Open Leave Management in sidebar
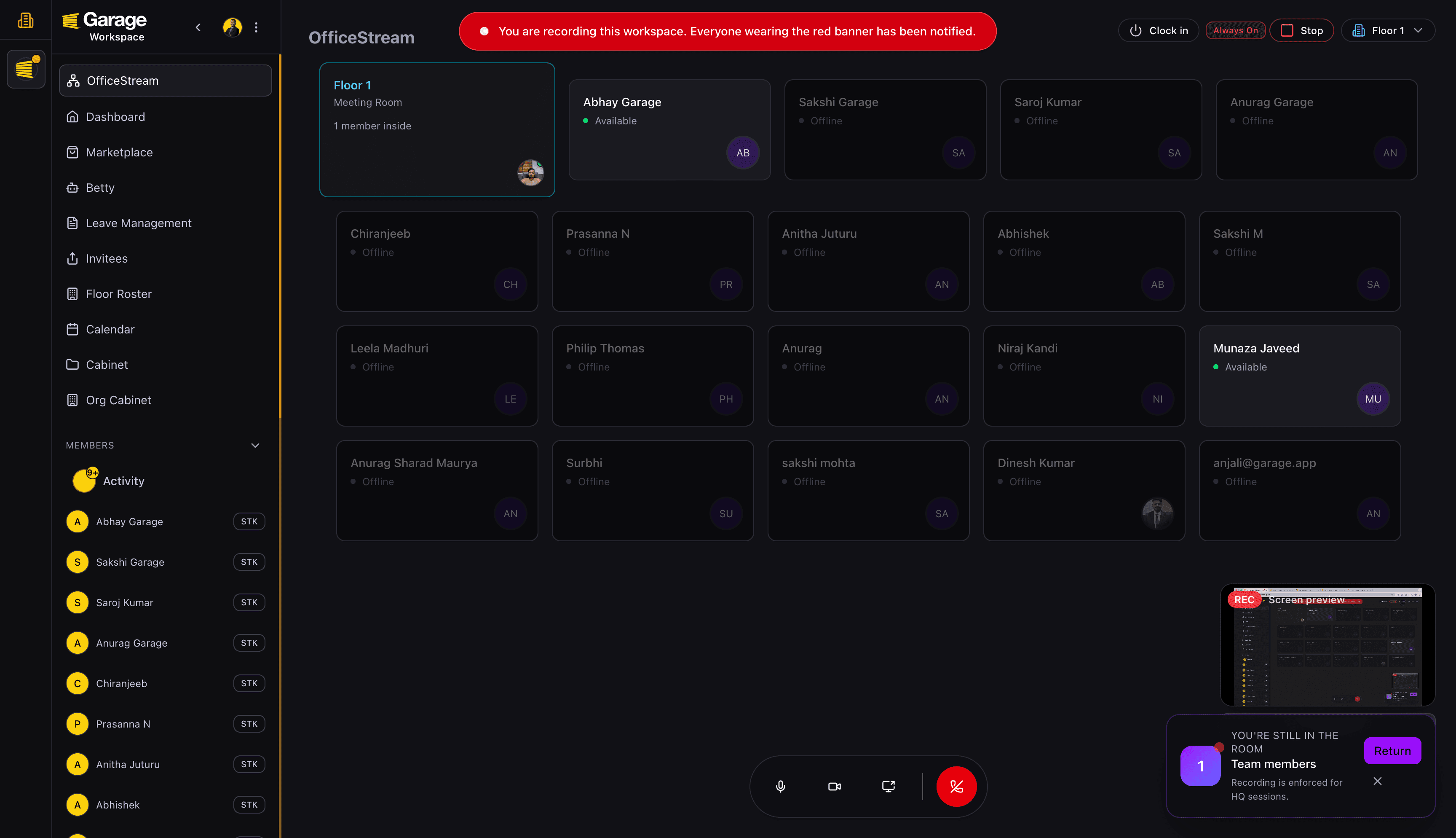This screenshot has height=838, width=1456. click(139, 223)
